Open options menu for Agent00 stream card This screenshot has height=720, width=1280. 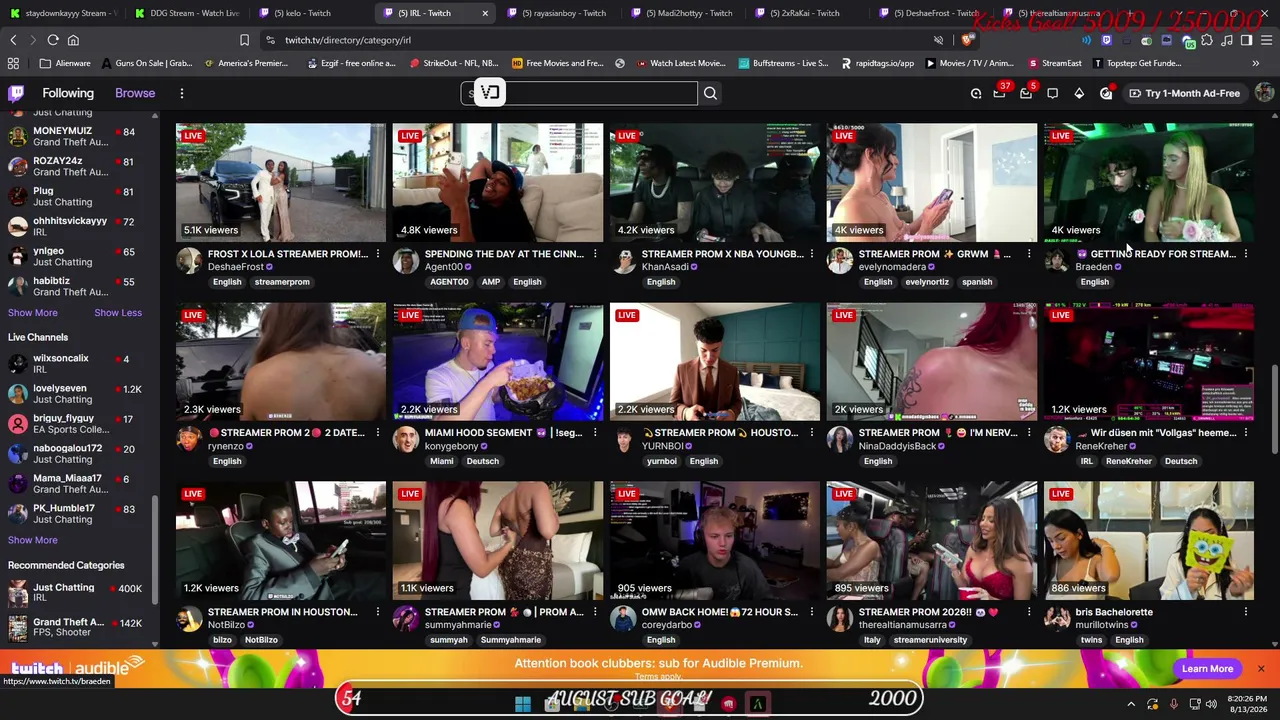[594, 254]
